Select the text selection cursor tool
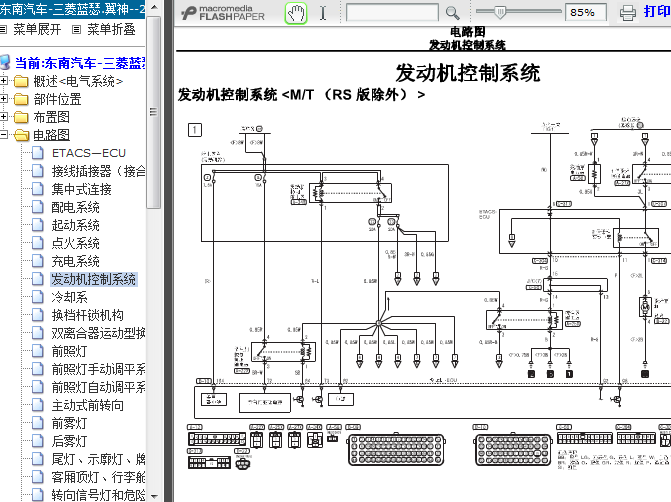The height and width of the screenshot is (502, 671). coord(323,13)
